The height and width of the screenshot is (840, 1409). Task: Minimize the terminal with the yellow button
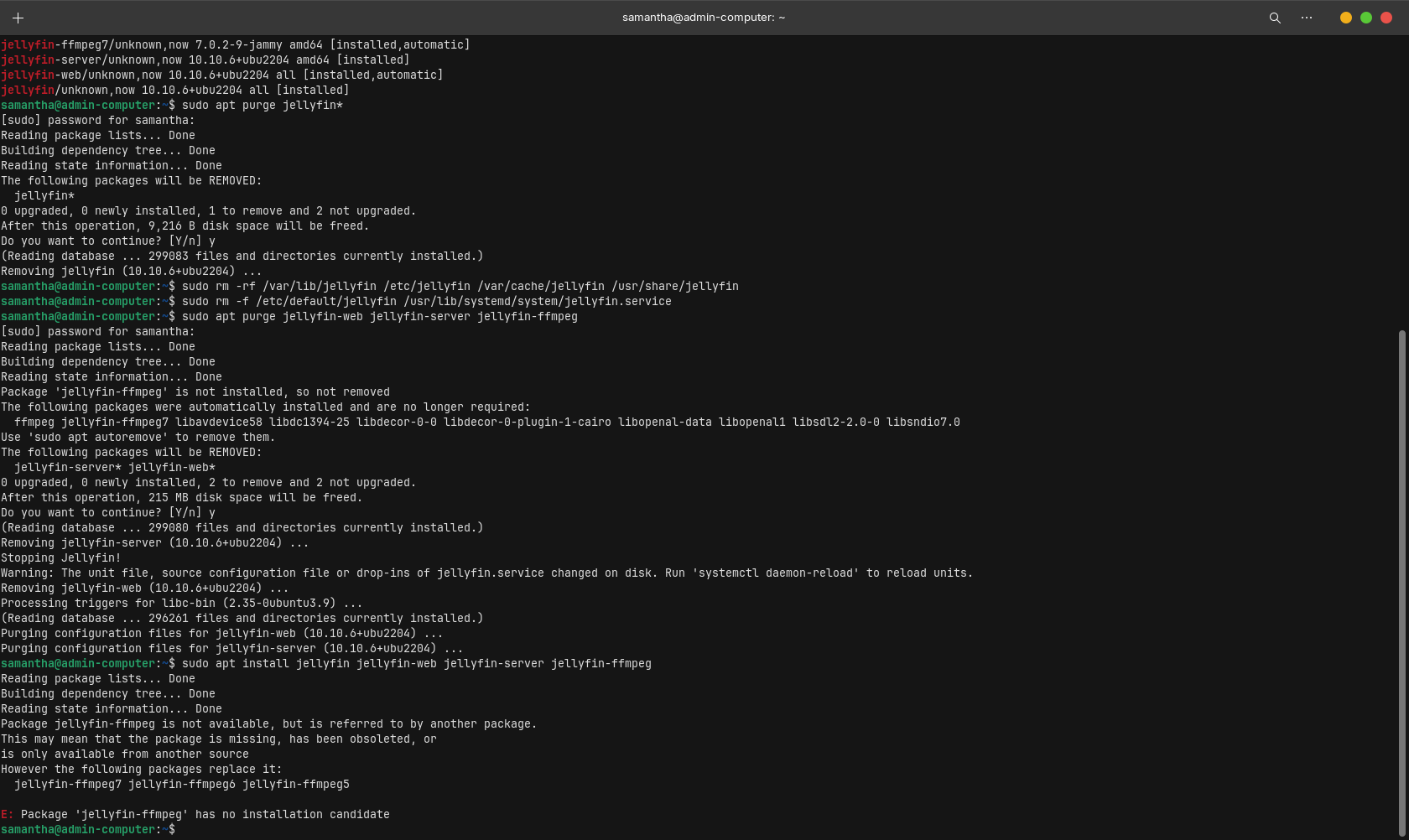coord(1346,18)
